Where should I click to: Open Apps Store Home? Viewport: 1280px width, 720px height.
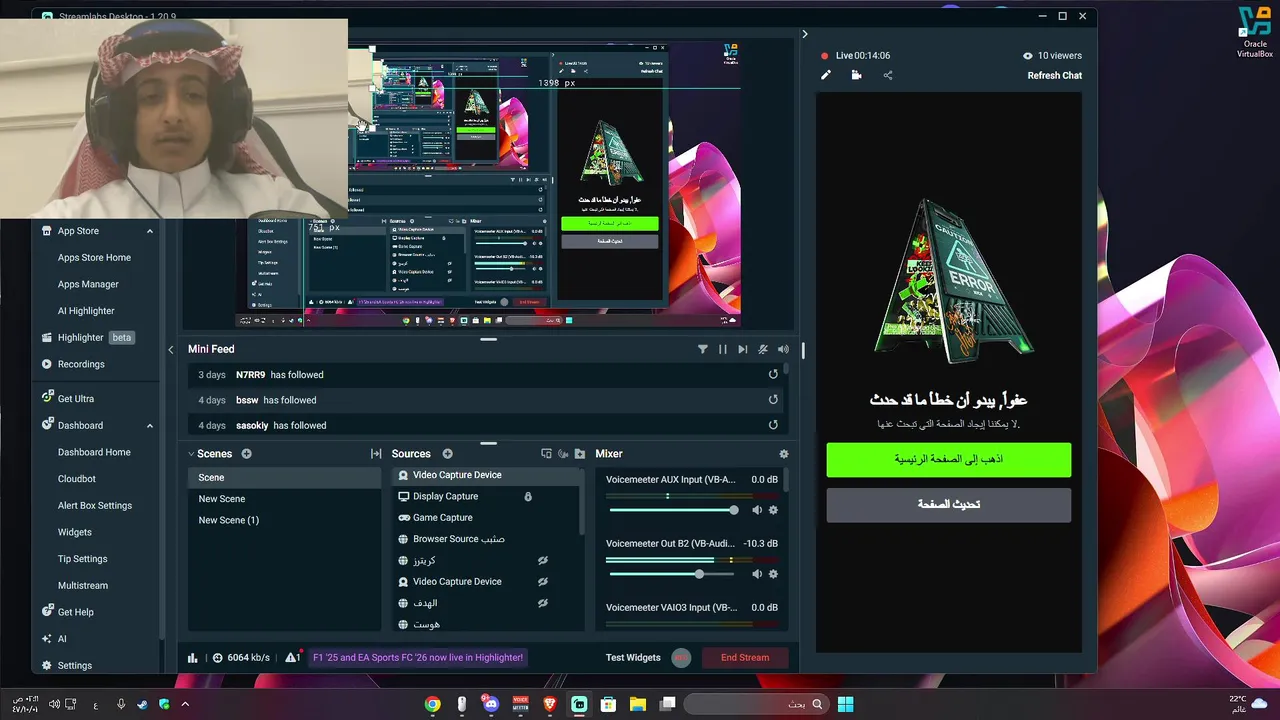coord(94,257)
